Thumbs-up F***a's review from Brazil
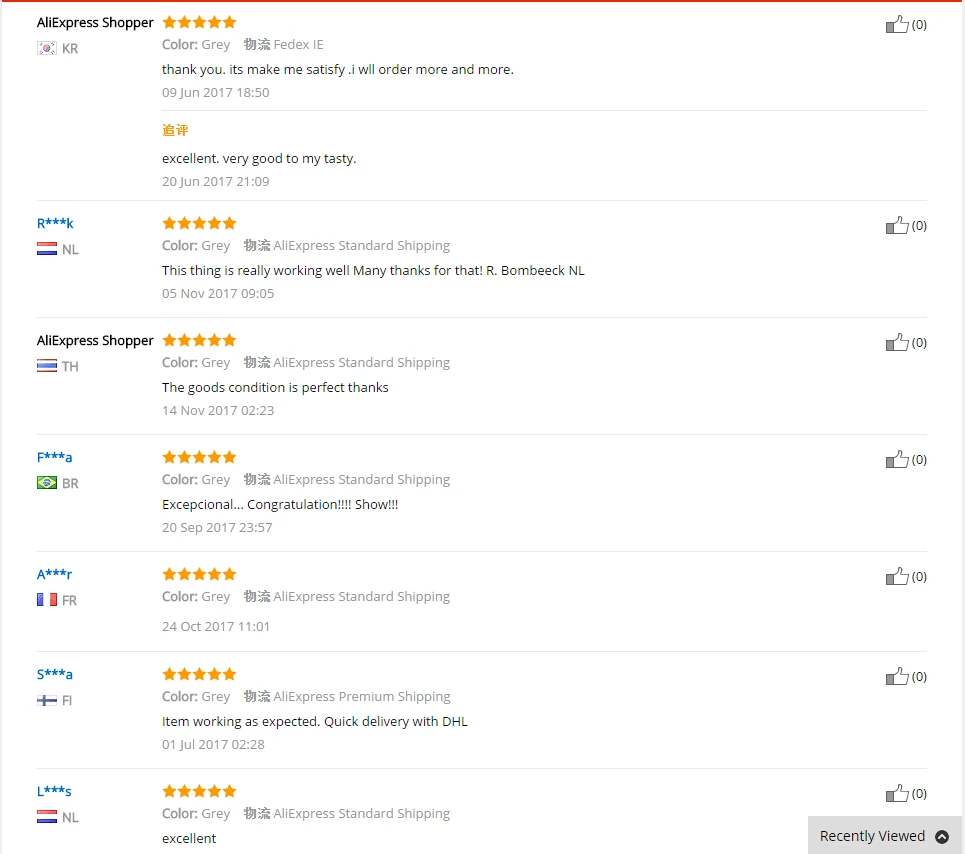The width and height of the screenshot is (965, 854). (x=897, y=460)
